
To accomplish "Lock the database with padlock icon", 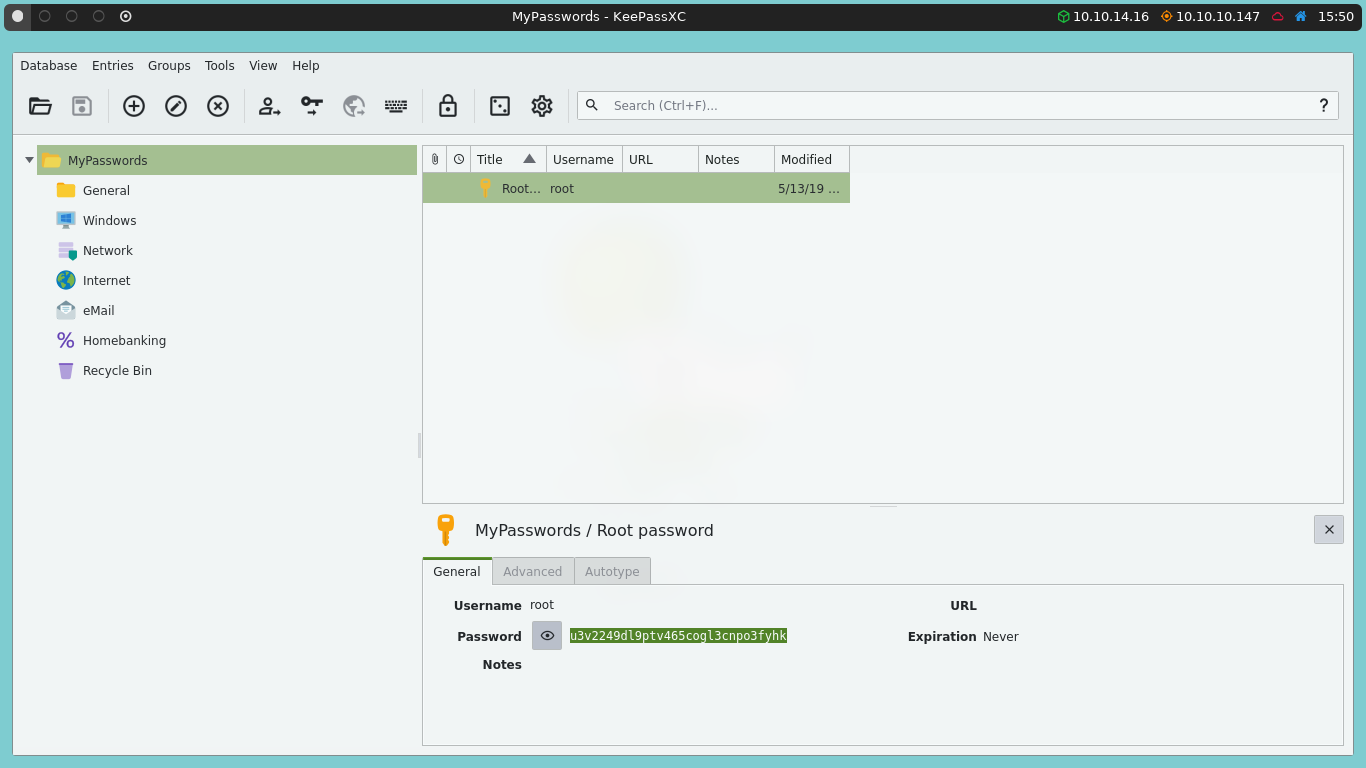I will (x=448, y=106).
